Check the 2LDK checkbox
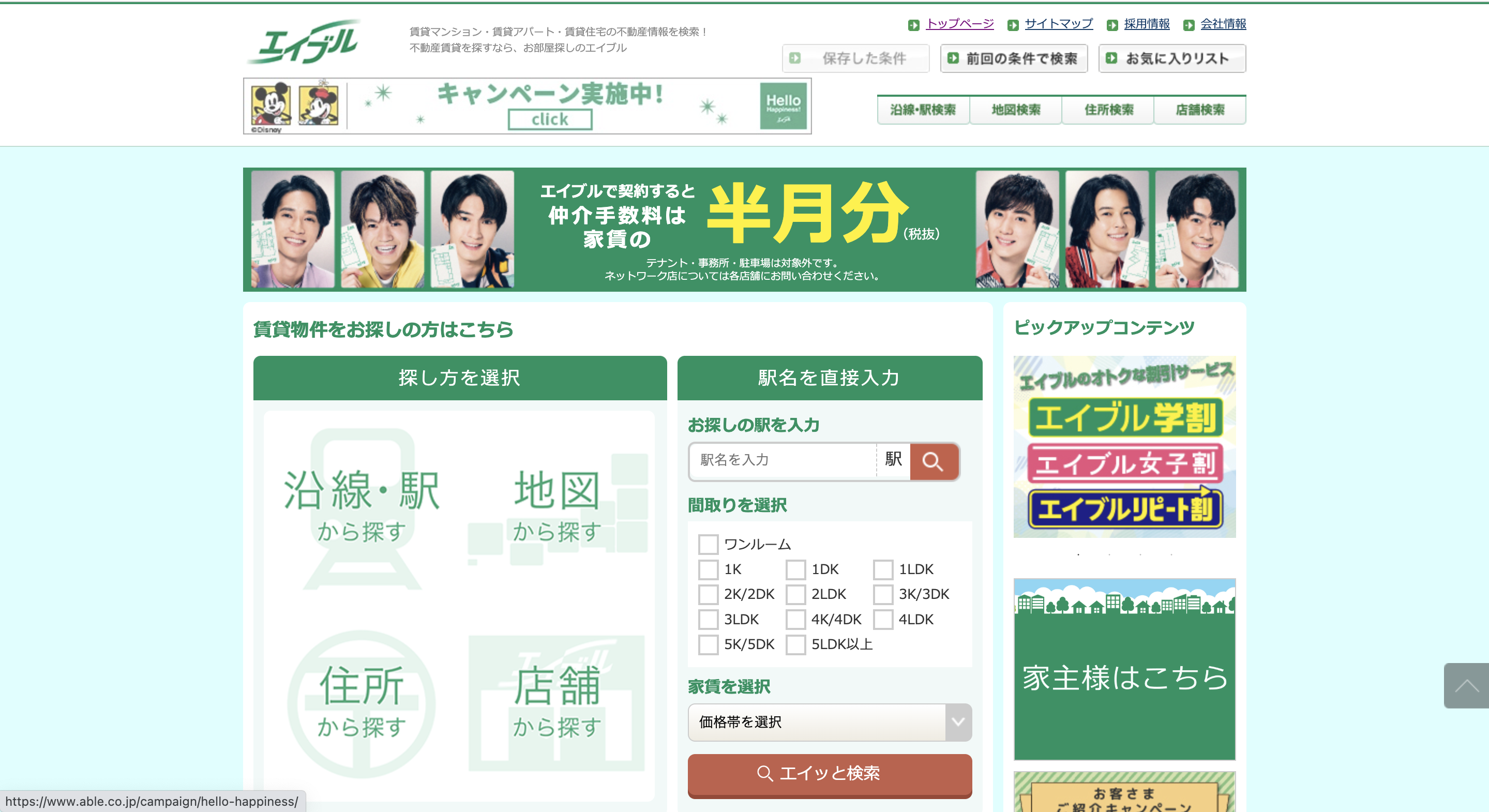 pos(795,594)
